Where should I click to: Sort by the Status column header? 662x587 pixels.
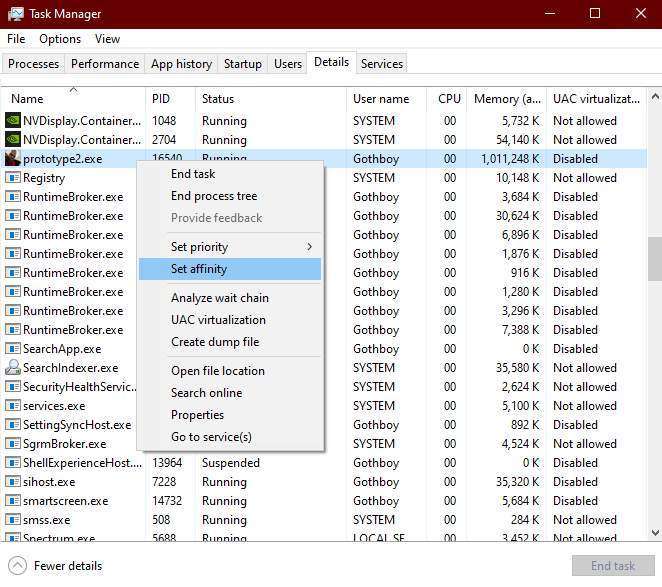point(271,99)
